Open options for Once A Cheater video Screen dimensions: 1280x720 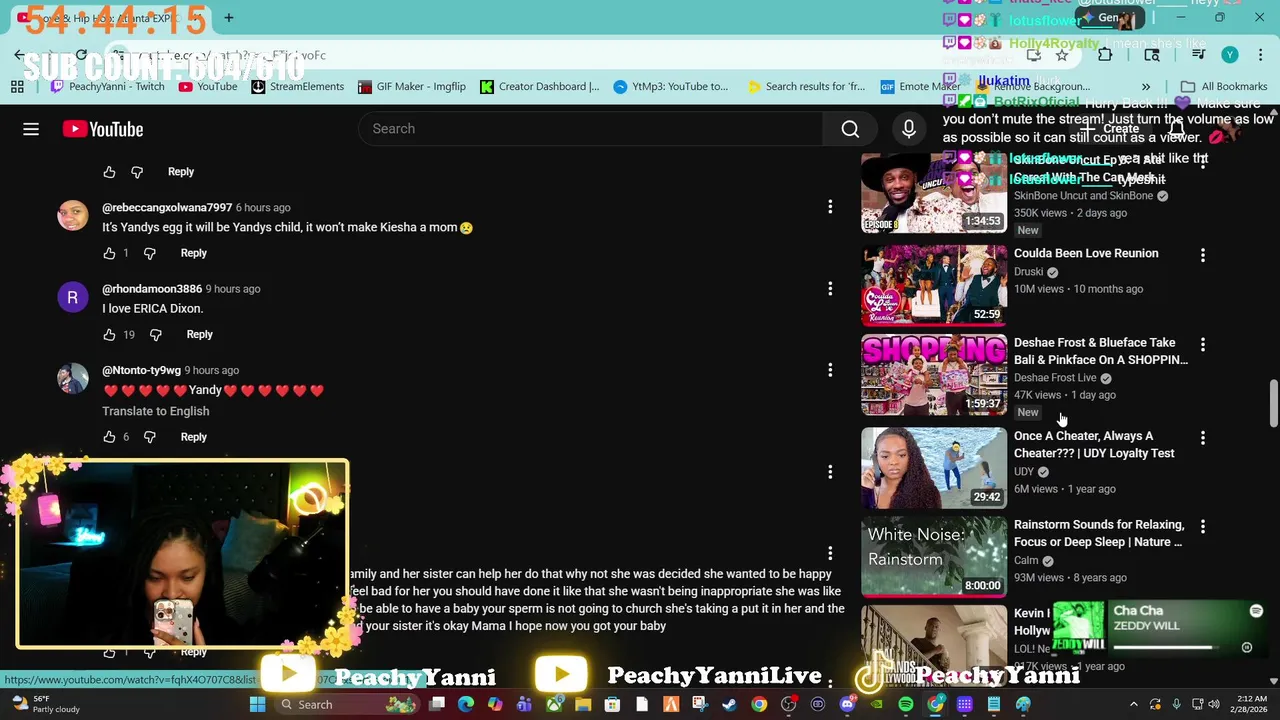click(1202, 437)
